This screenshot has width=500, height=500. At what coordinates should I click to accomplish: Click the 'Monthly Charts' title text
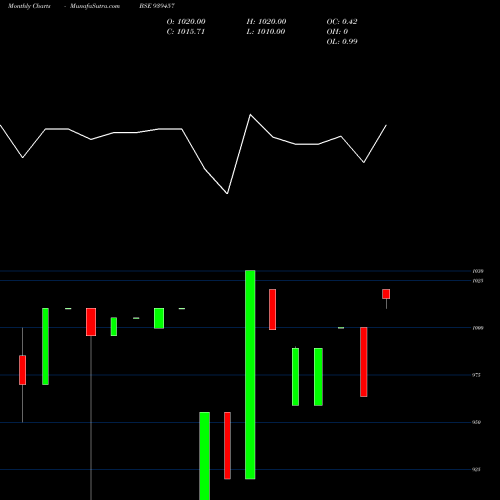(x=29, y=6)
